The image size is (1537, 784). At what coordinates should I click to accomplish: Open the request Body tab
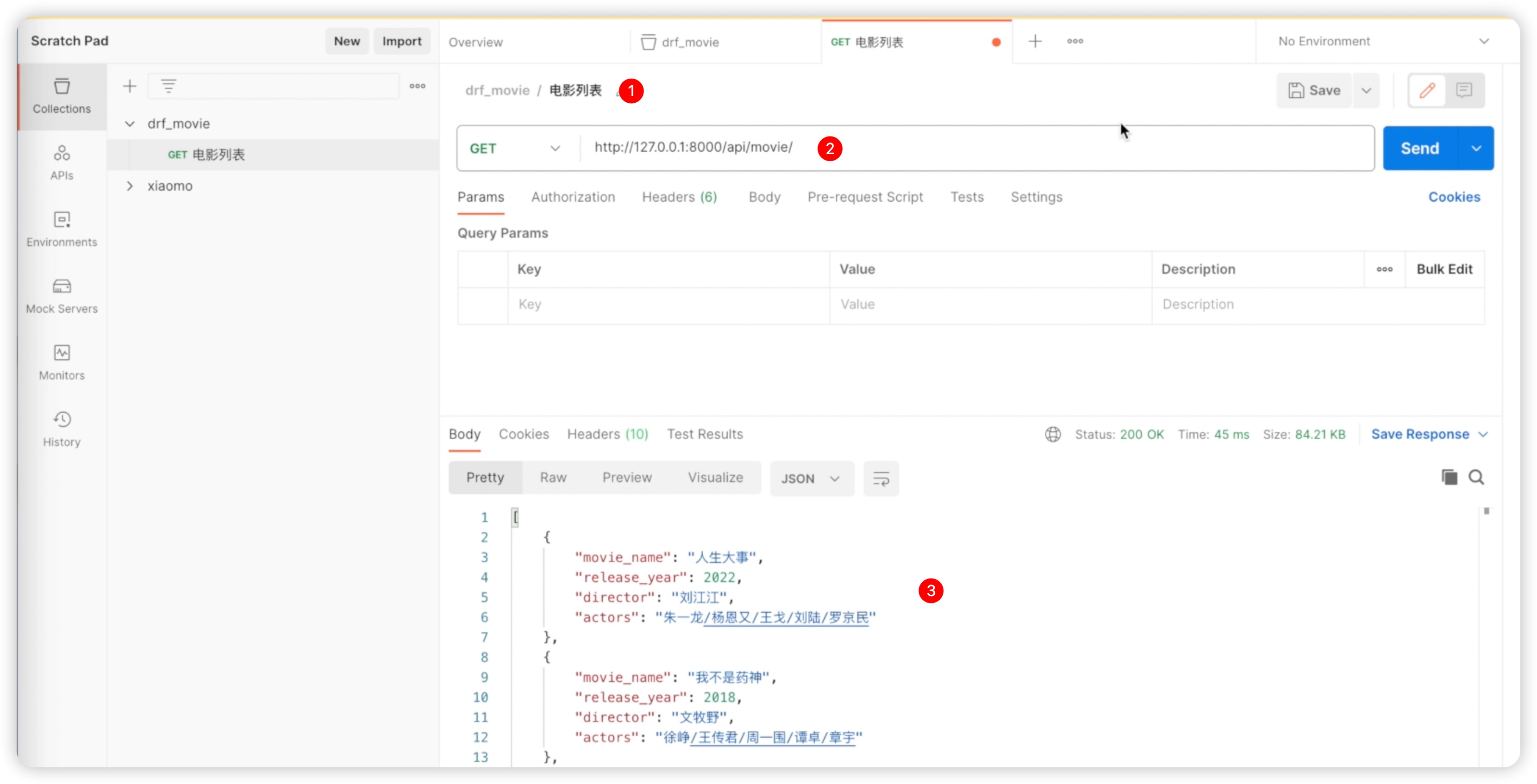(x=764, y=197)
